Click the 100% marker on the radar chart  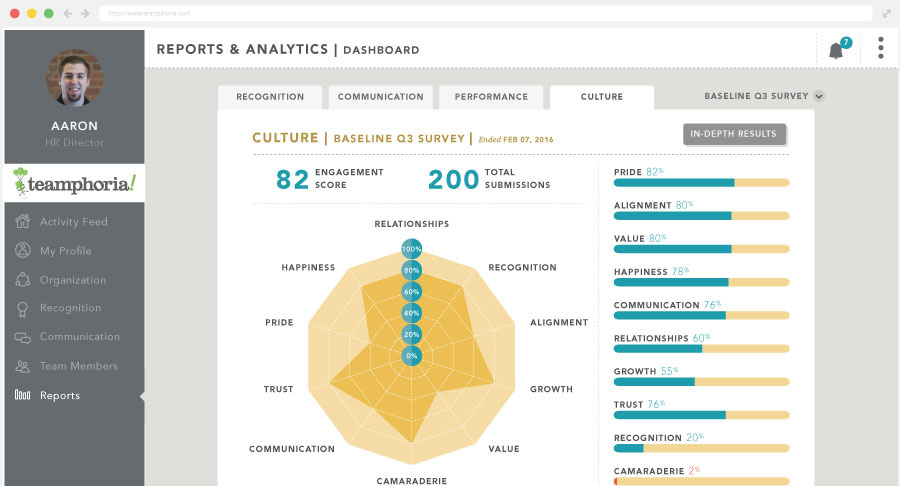coord(412,248)
